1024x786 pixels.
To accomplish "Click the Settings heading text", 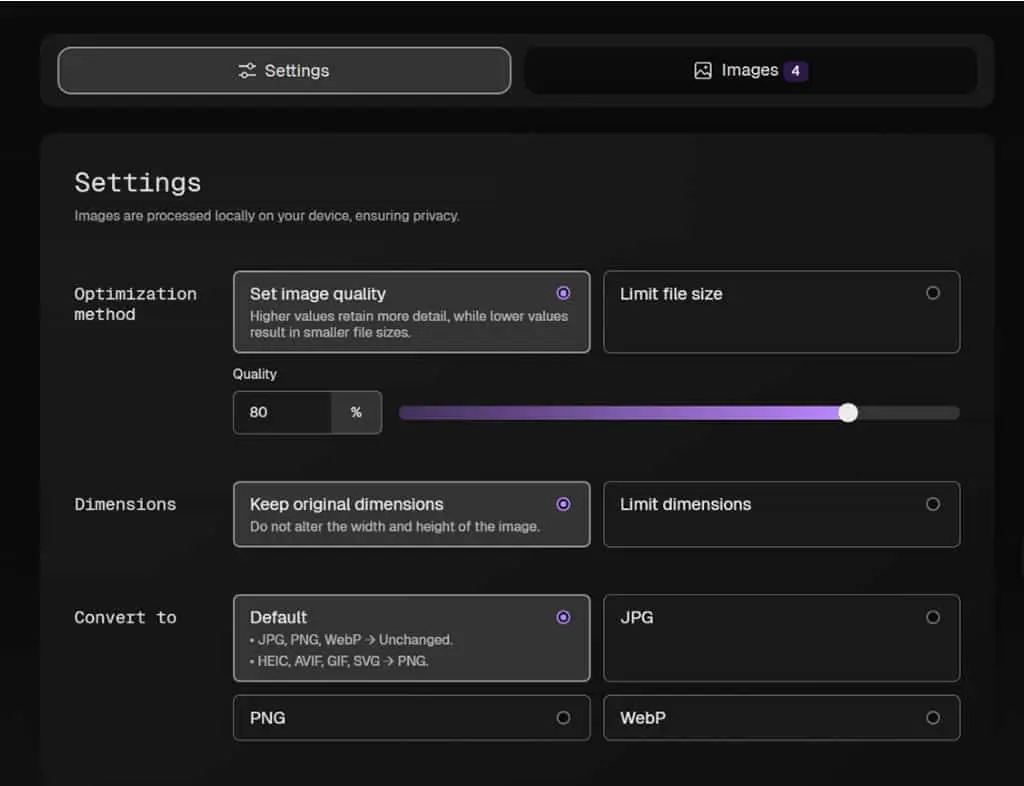I will pyautogui.click(x=138, y=183).
